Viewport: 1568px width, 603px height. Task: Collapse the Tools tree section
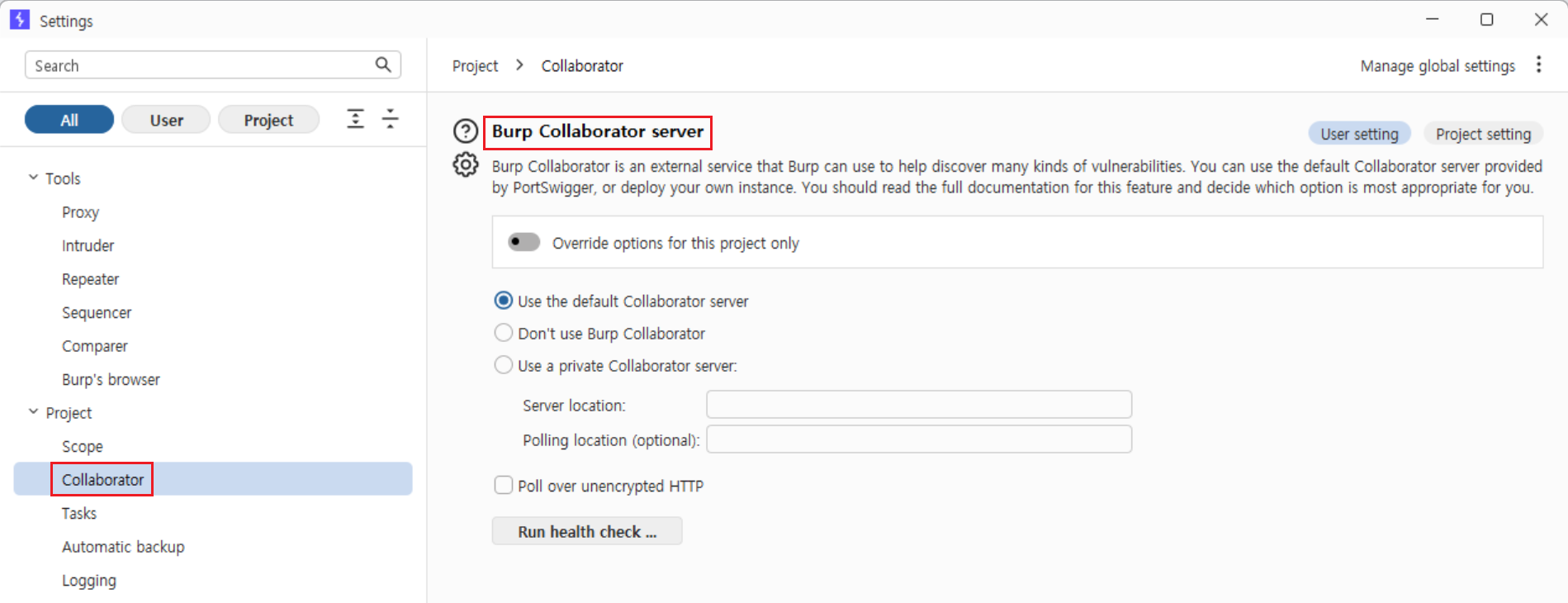click(x=33, y=178)
